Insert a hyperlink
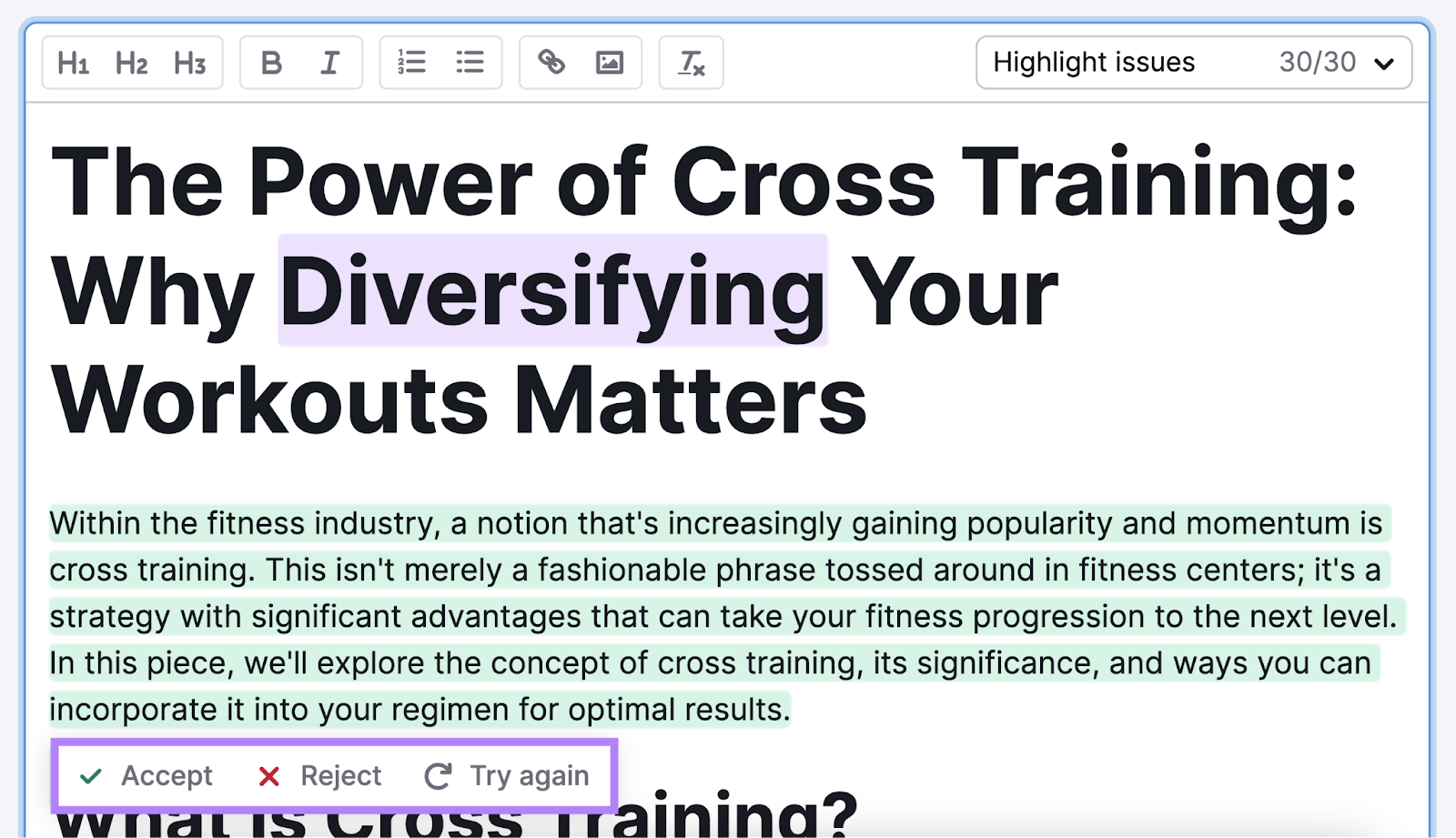Viewport: 1456px width, 838px height. (551, 63)
